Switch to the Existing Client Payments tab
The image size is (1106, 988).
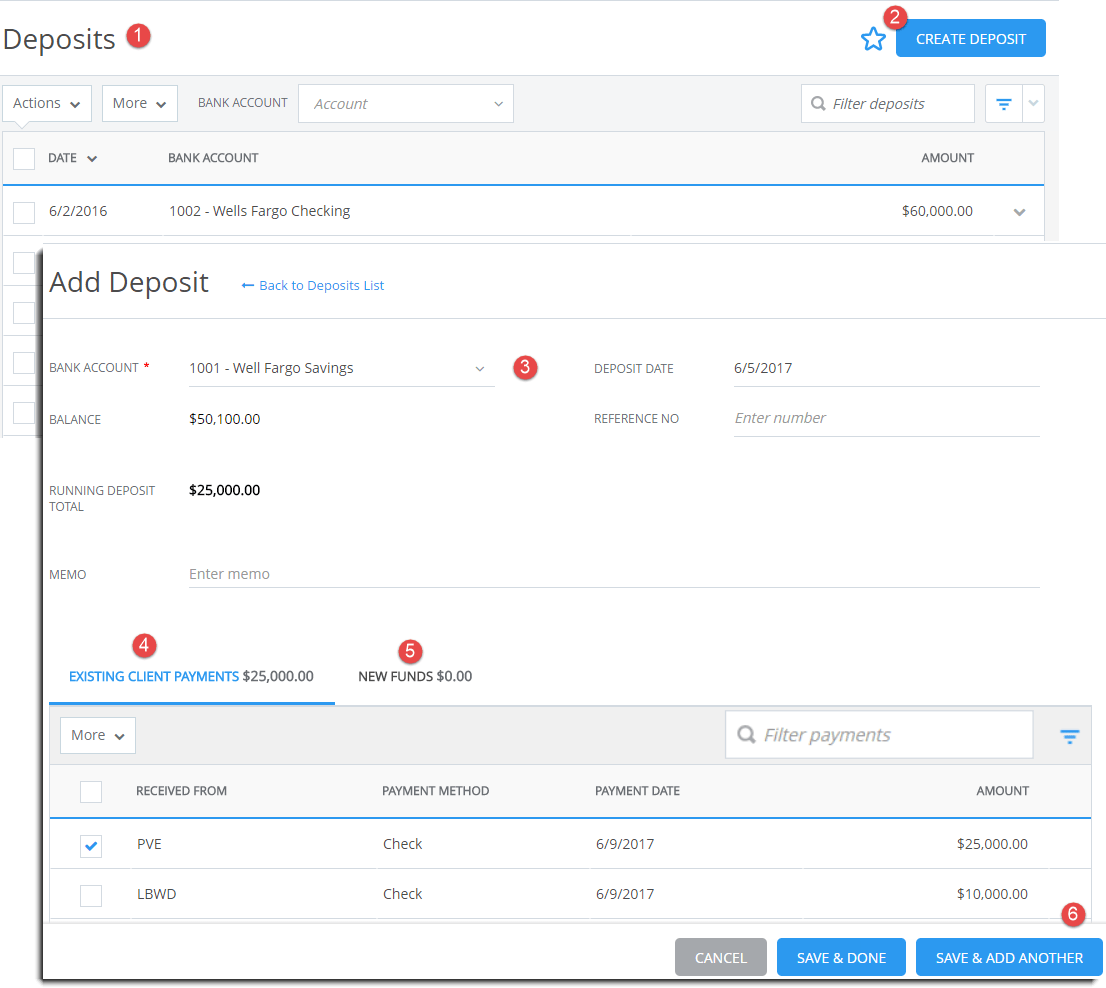coord(154,676)
